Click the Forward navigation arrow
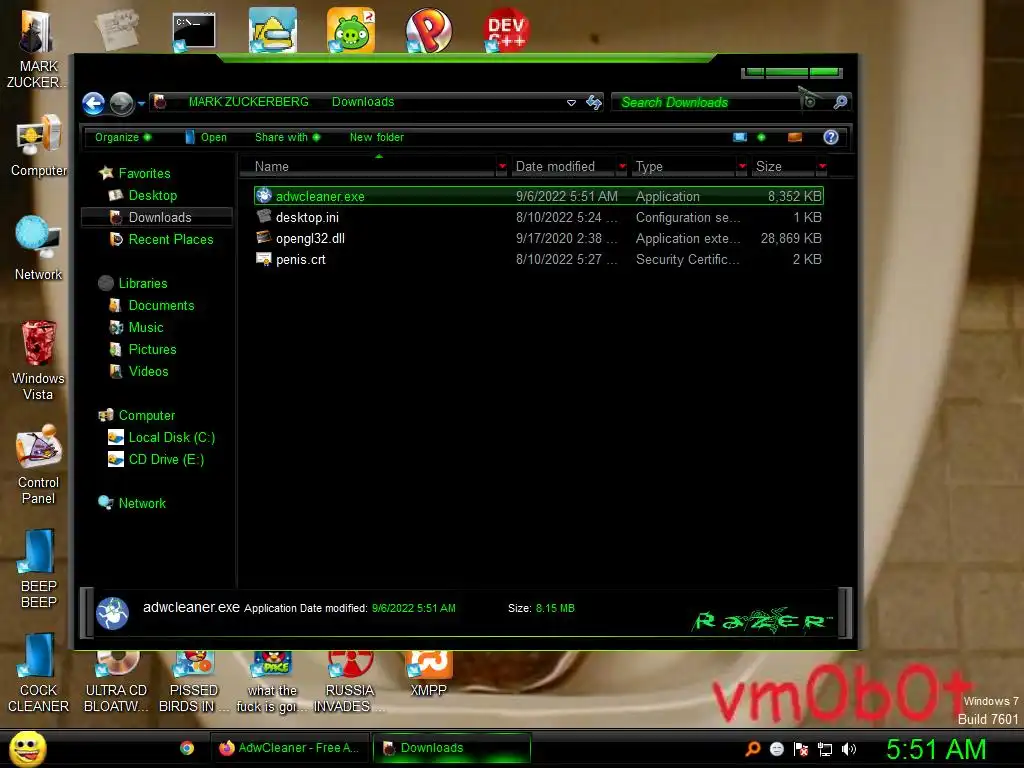Viewport: 1024px width, 768px height. [x=121, y=103]
